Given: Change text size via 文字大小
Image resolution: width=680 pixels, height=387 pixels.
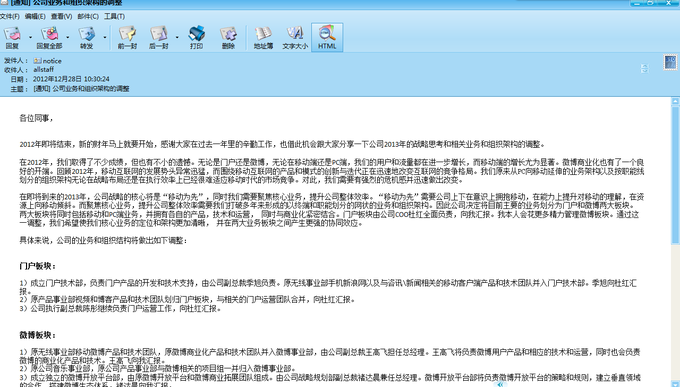Looking at the screenshot, I should coord(295,37).
